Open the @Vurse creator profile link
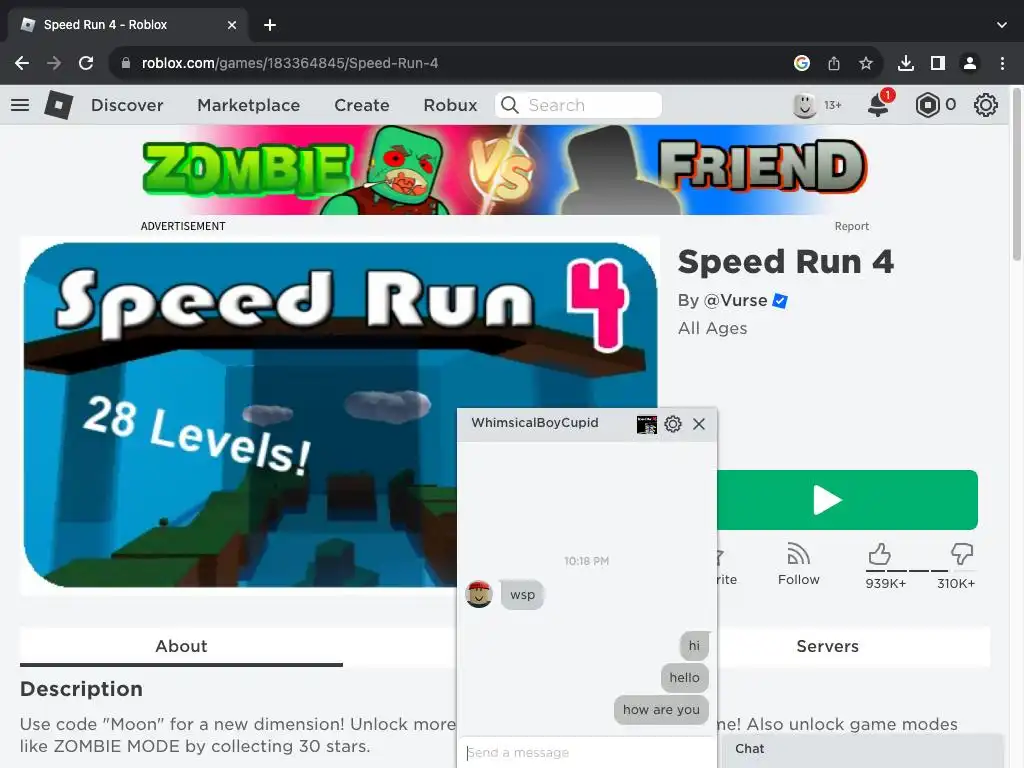This screenshot has height=768, width=1024. click(735, 300)
